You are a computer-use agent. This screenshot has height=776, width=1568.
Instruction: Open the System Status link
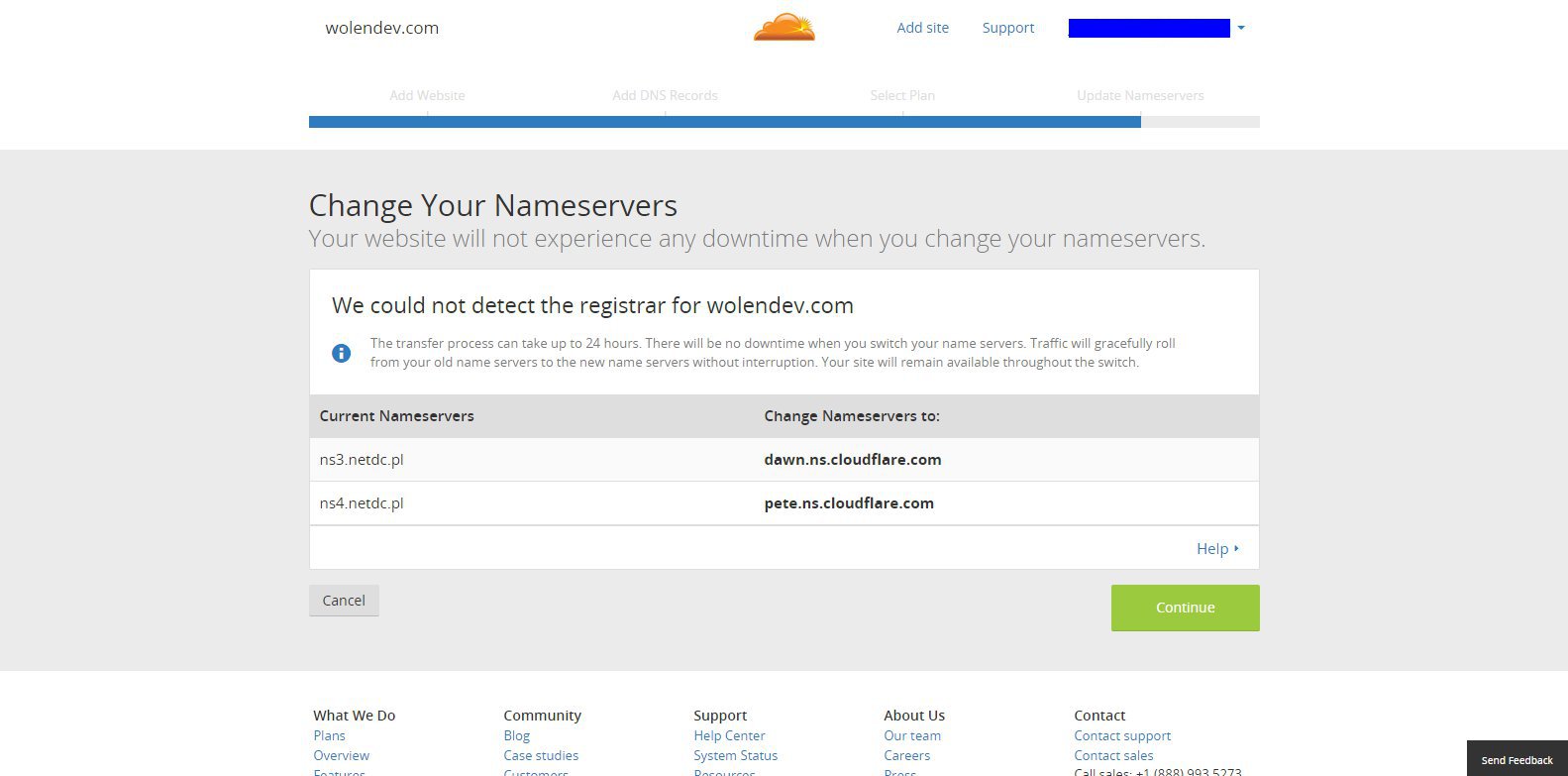735,755
